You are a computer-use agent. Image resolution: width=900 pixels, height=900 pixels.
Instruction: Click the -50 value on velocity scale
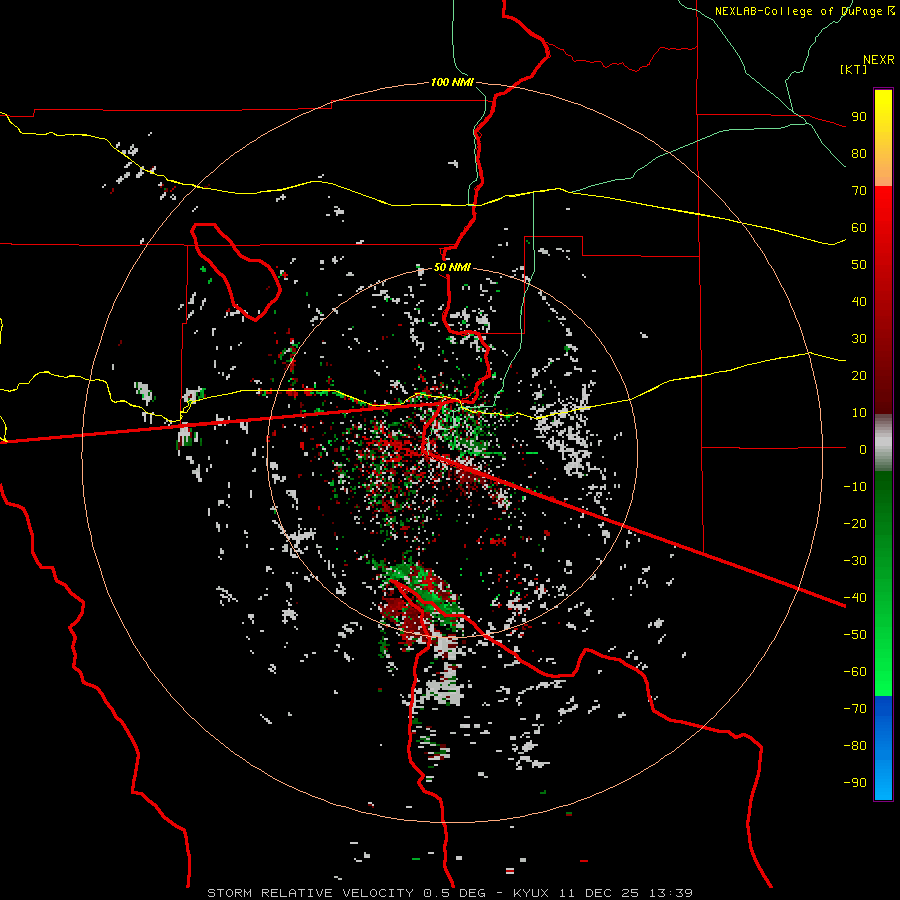coord(855,634)
